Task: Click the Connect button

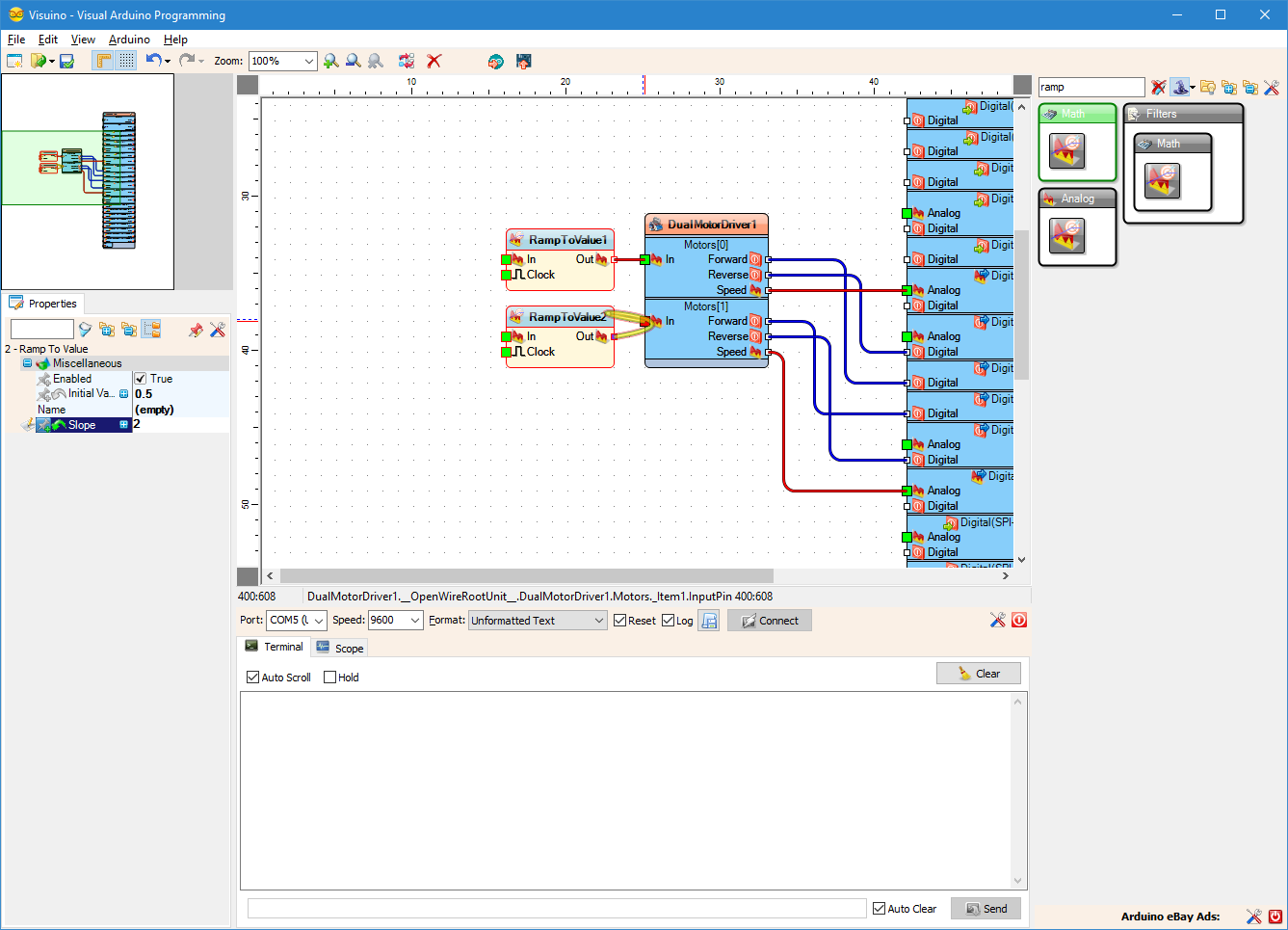Action: [x=770, y=621]
